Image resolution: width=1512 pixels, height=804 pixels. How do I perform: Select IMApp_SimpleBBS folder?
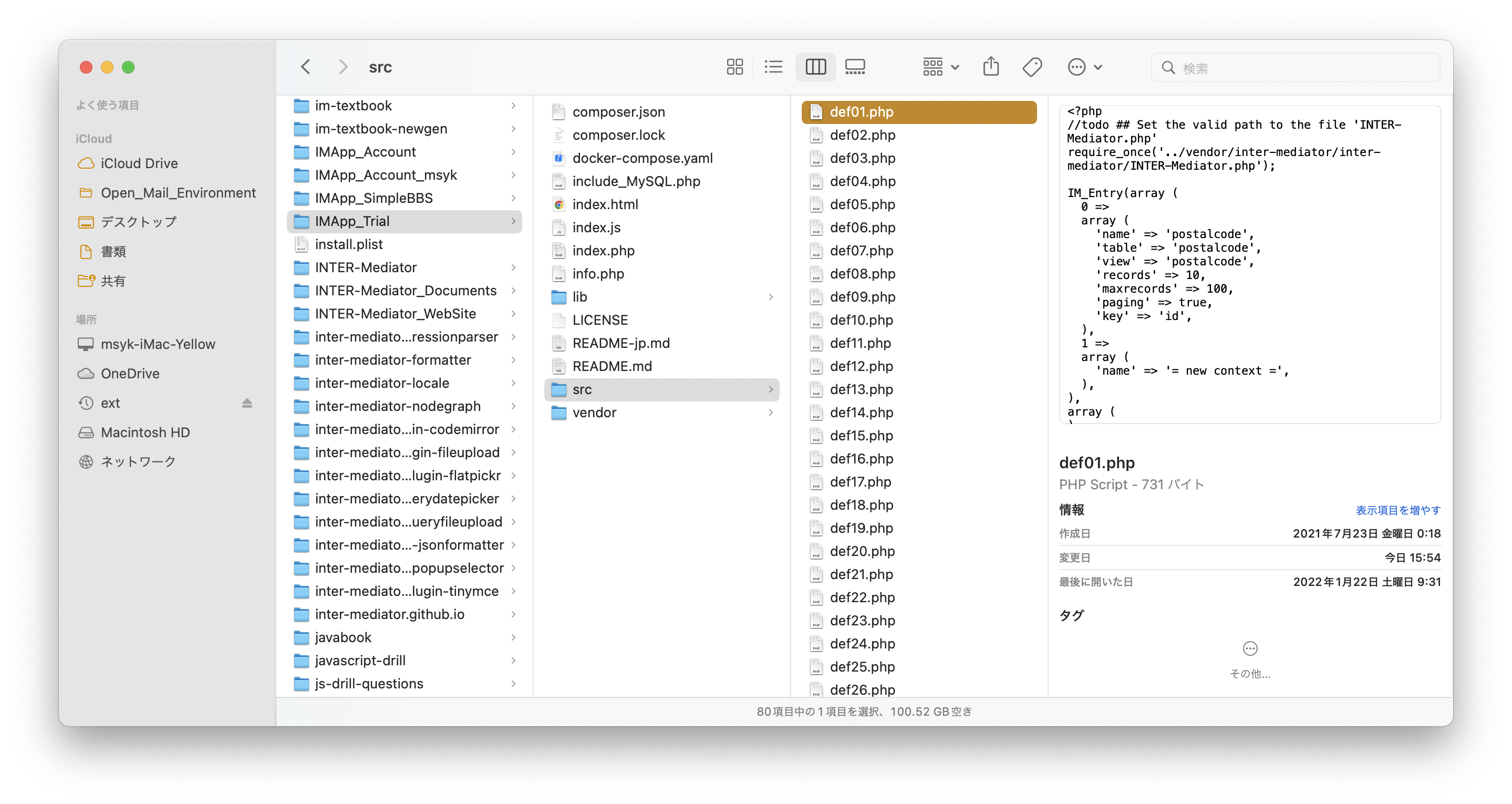[405, 198]
